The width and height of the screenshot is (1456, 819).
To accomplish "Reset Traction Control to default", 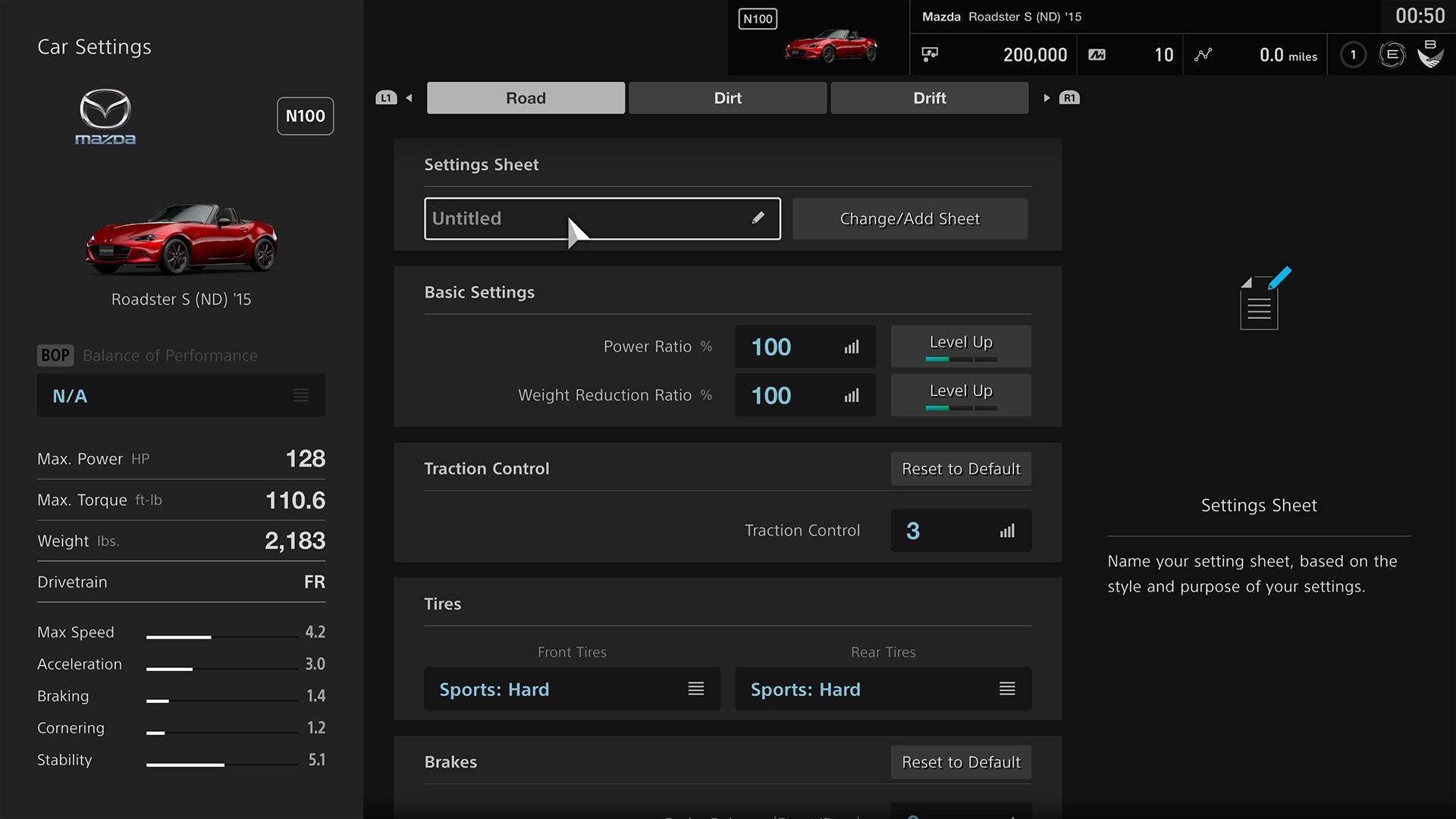I will pos(960,469).
